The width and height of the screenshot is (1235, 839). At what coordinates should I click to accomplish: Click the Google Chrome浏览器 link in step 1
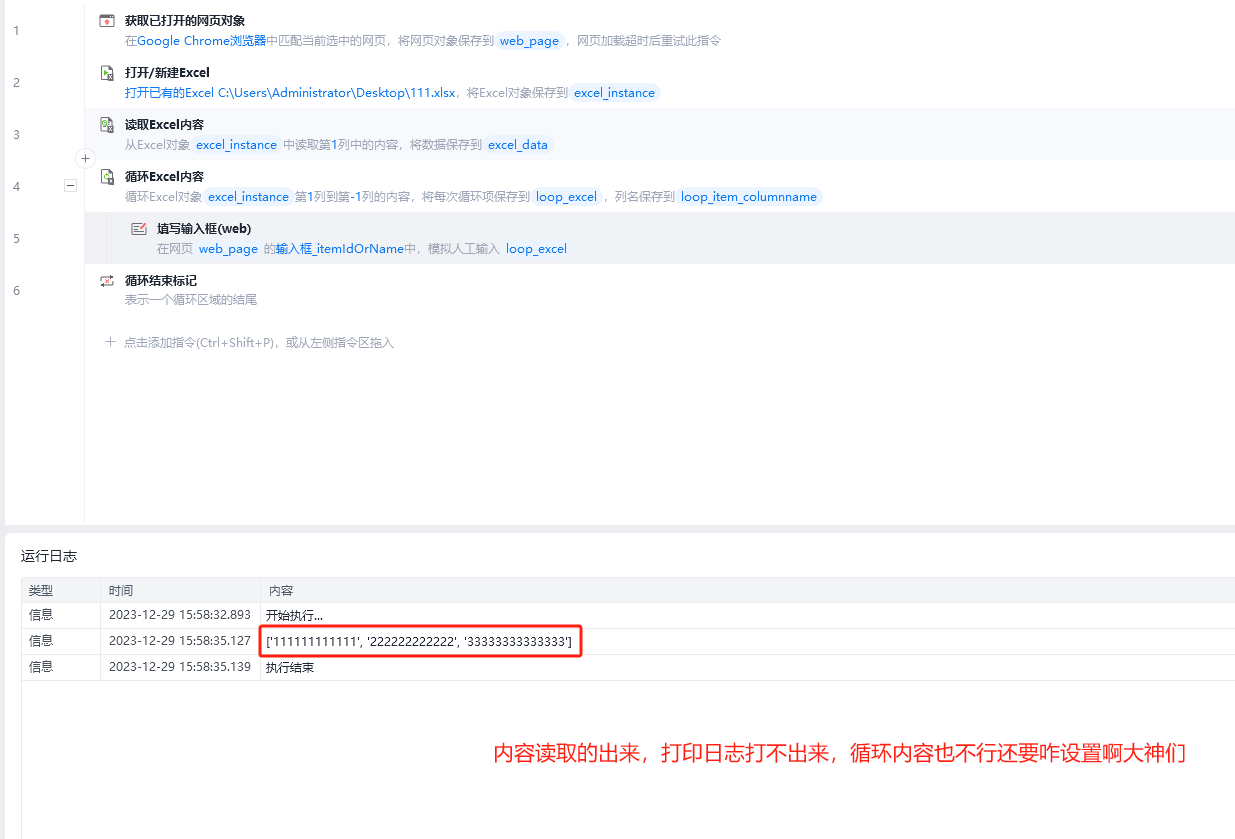click(201, 41)
